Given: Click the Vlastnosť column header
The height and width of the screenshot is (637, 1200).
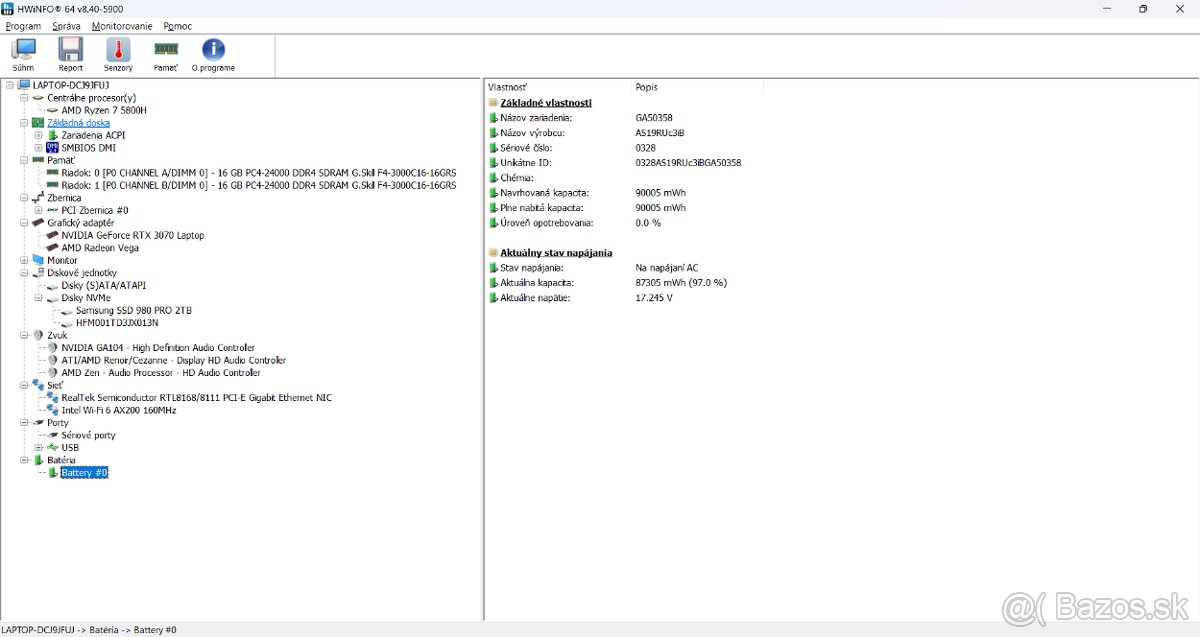Looking at the screenshot, I should [x=507, y=87].
